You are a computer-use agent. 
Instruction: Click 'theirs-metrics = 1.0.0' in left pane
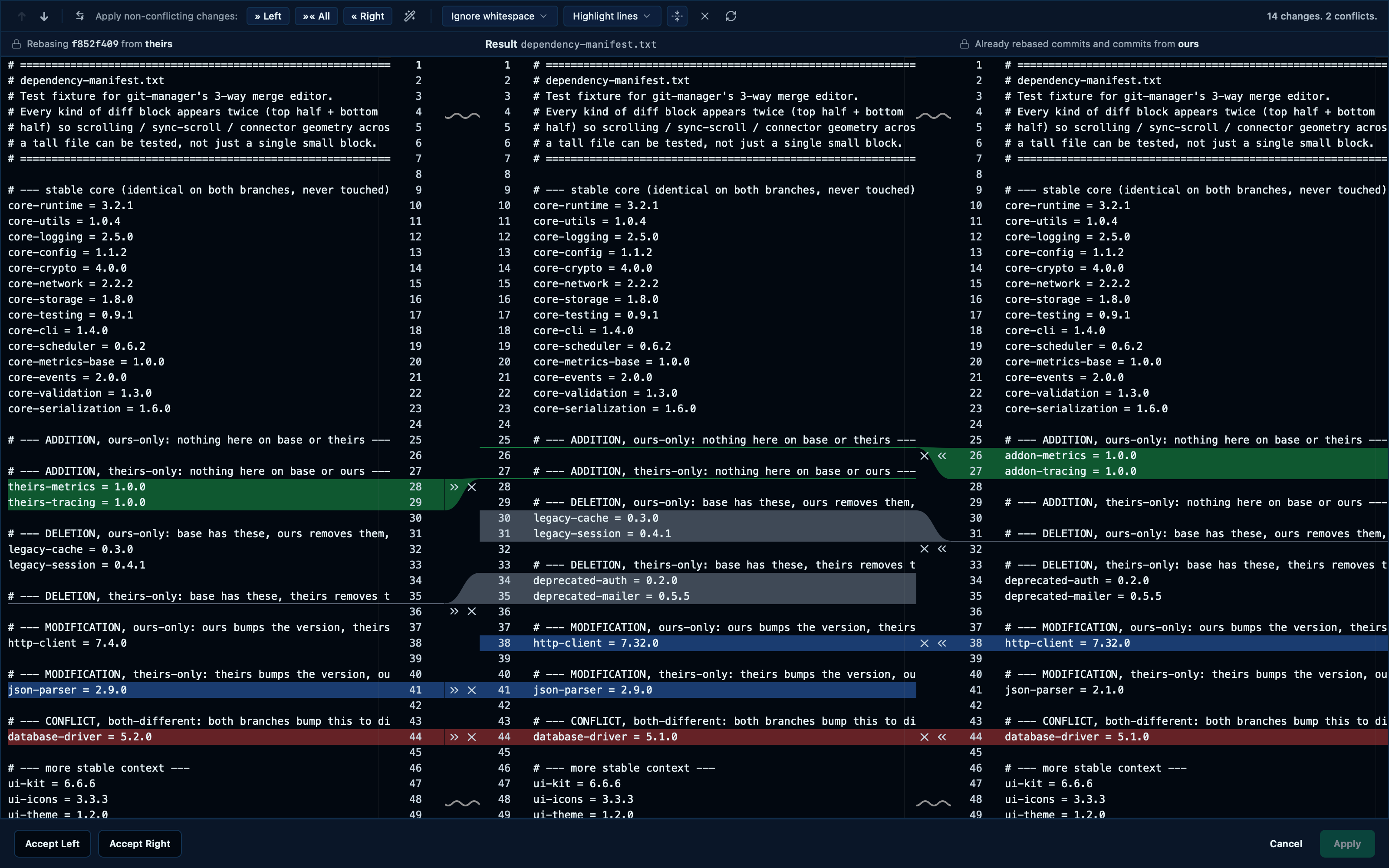(77, 487)
